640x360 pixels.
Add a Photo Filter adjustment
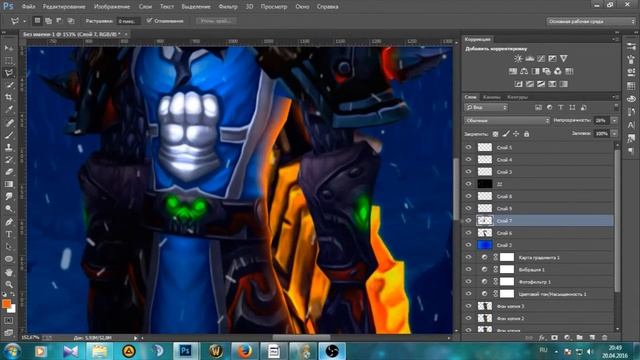[547, 71]
